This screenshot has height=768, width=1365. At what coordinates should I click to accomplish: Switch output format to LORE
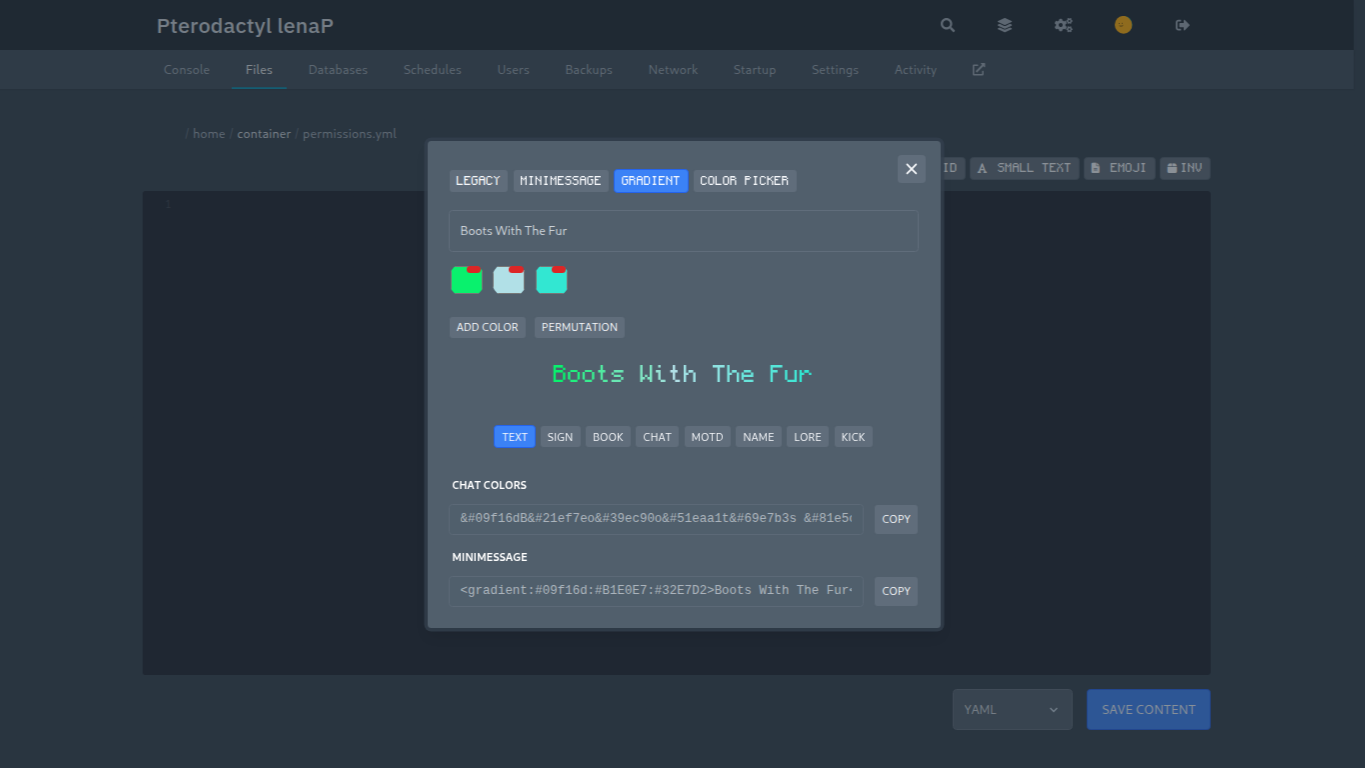click(807, 437)
